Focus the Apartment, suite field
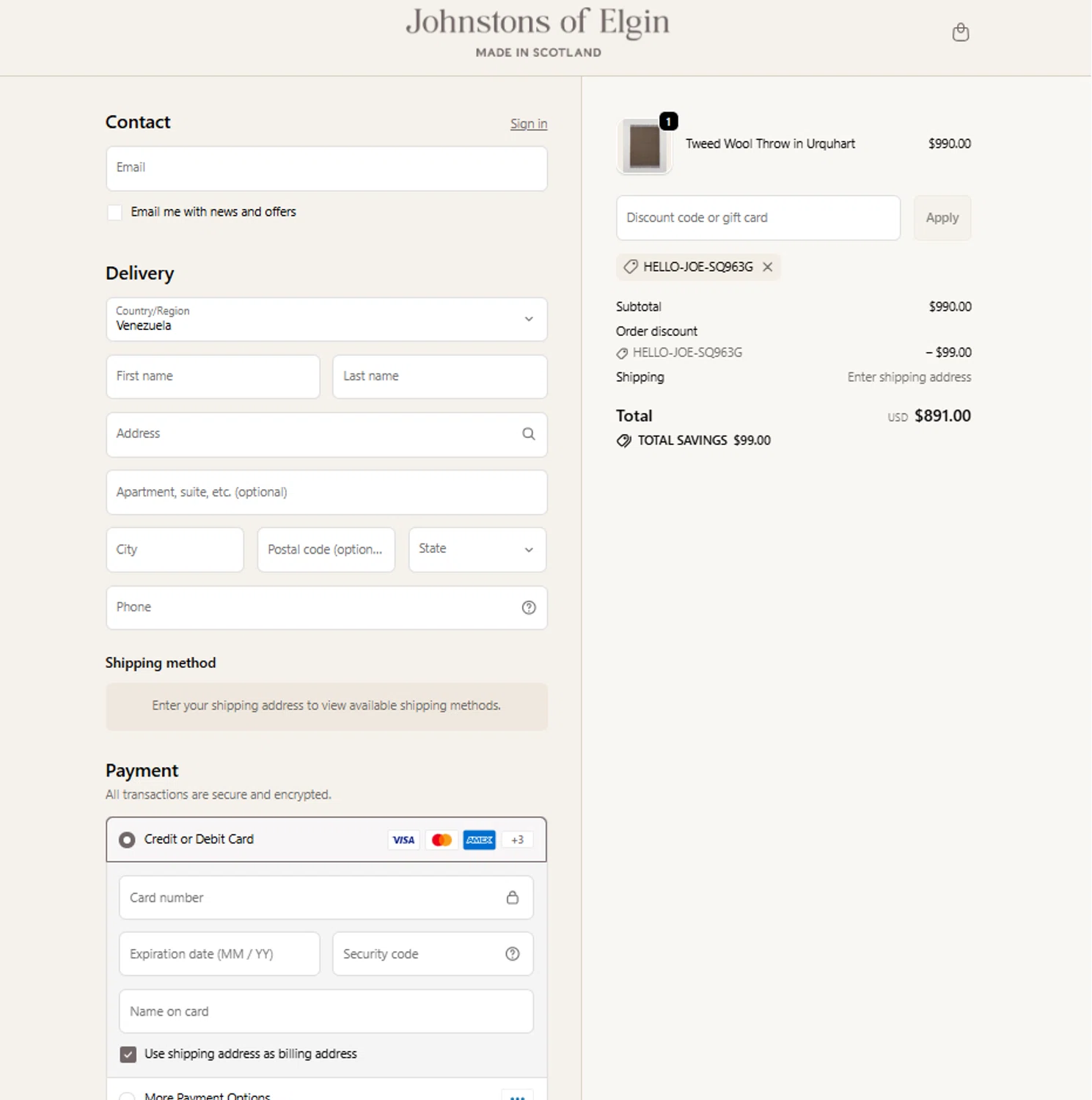Viewport: 1092px width, 1100px height. [x=326, y=492]
